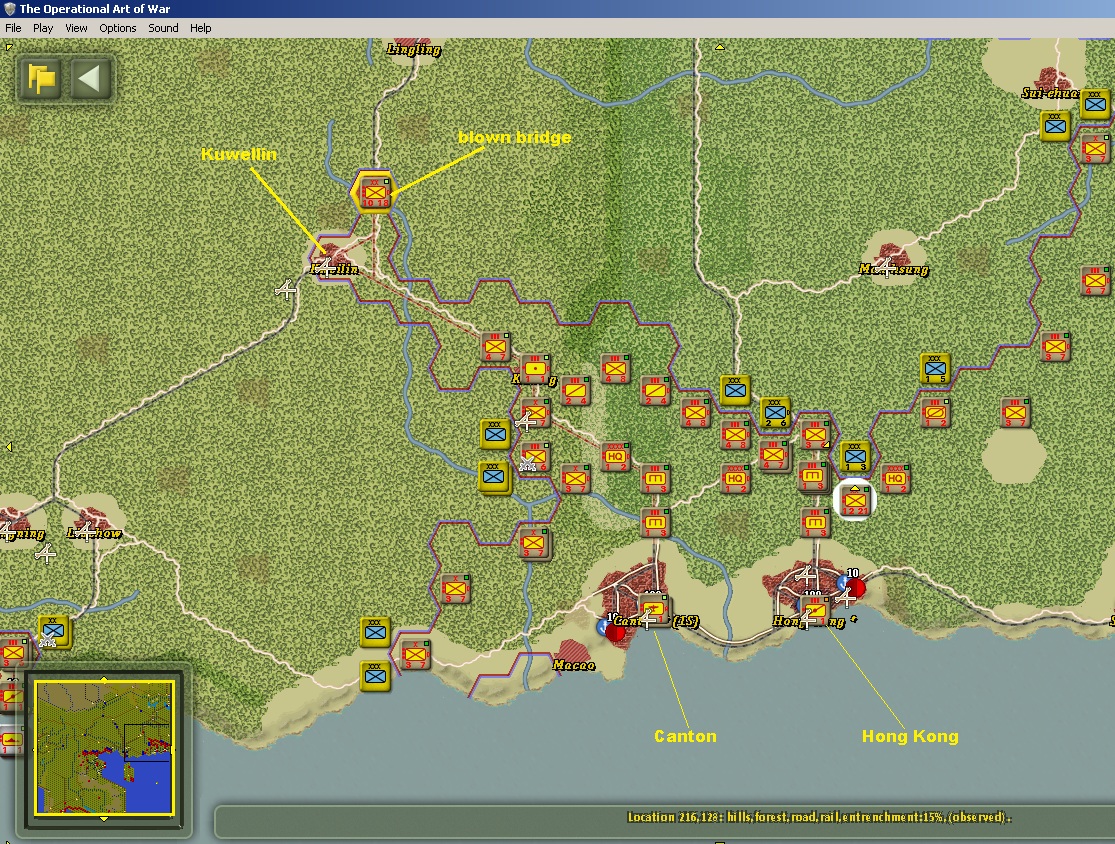Click the yellow flags button
Viewport: 1115px width, 844px height.
(x=41, y=78)
